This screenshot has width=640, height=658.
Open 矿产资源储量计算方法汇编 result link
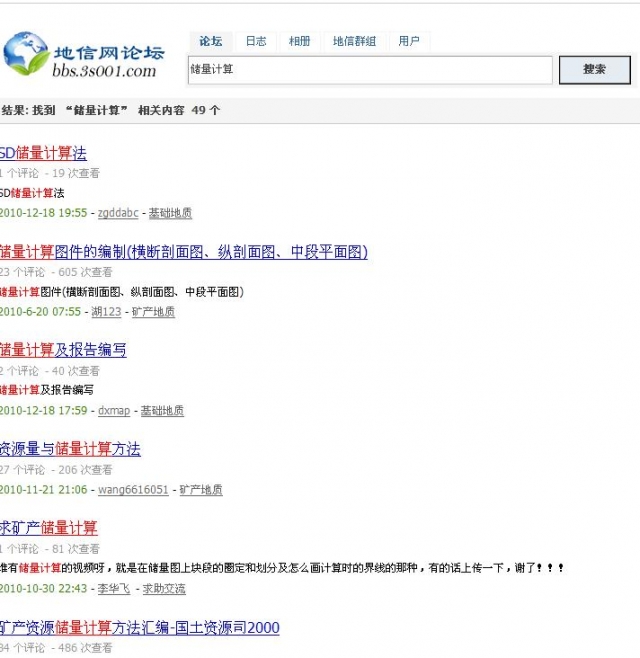(x=139, y=627)
